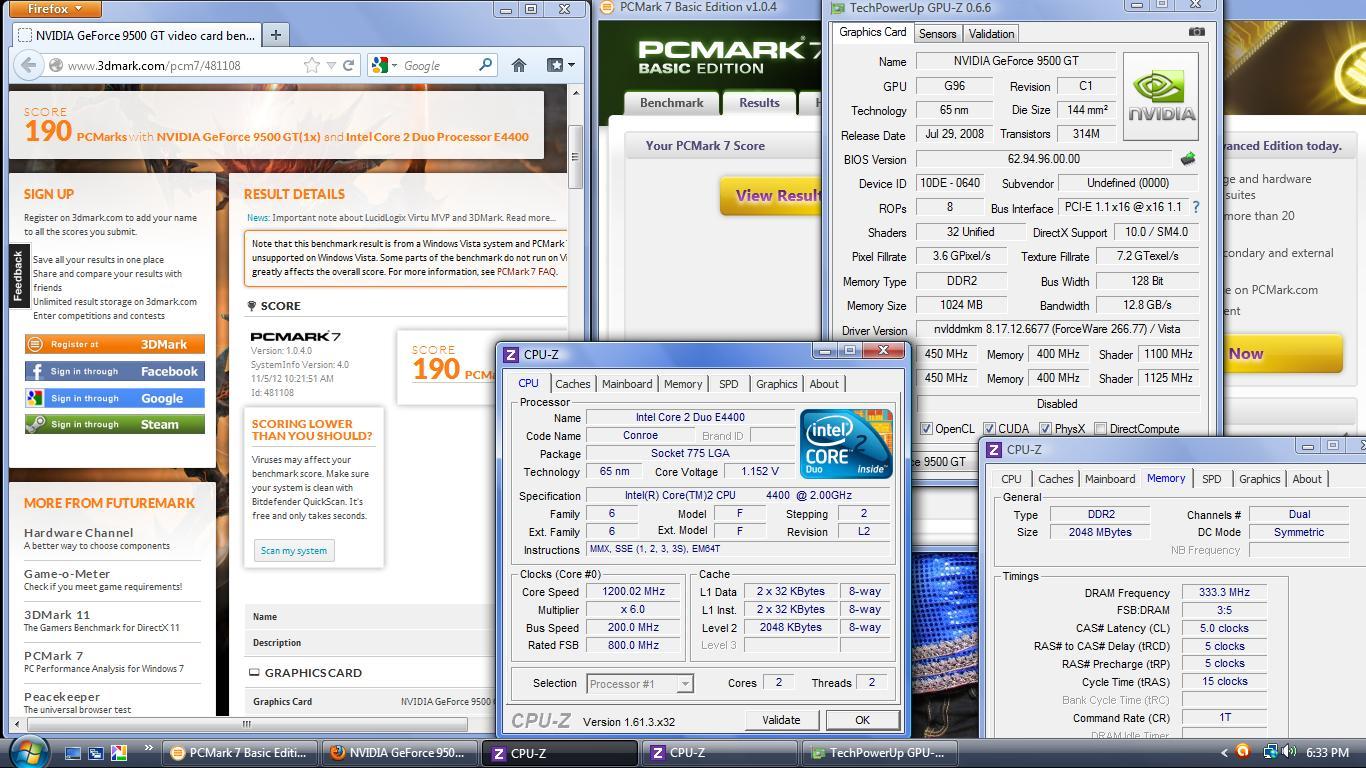Screen dimensions: 1366x768
Task: Open the Feedback side tab
Action: [18, 276]
